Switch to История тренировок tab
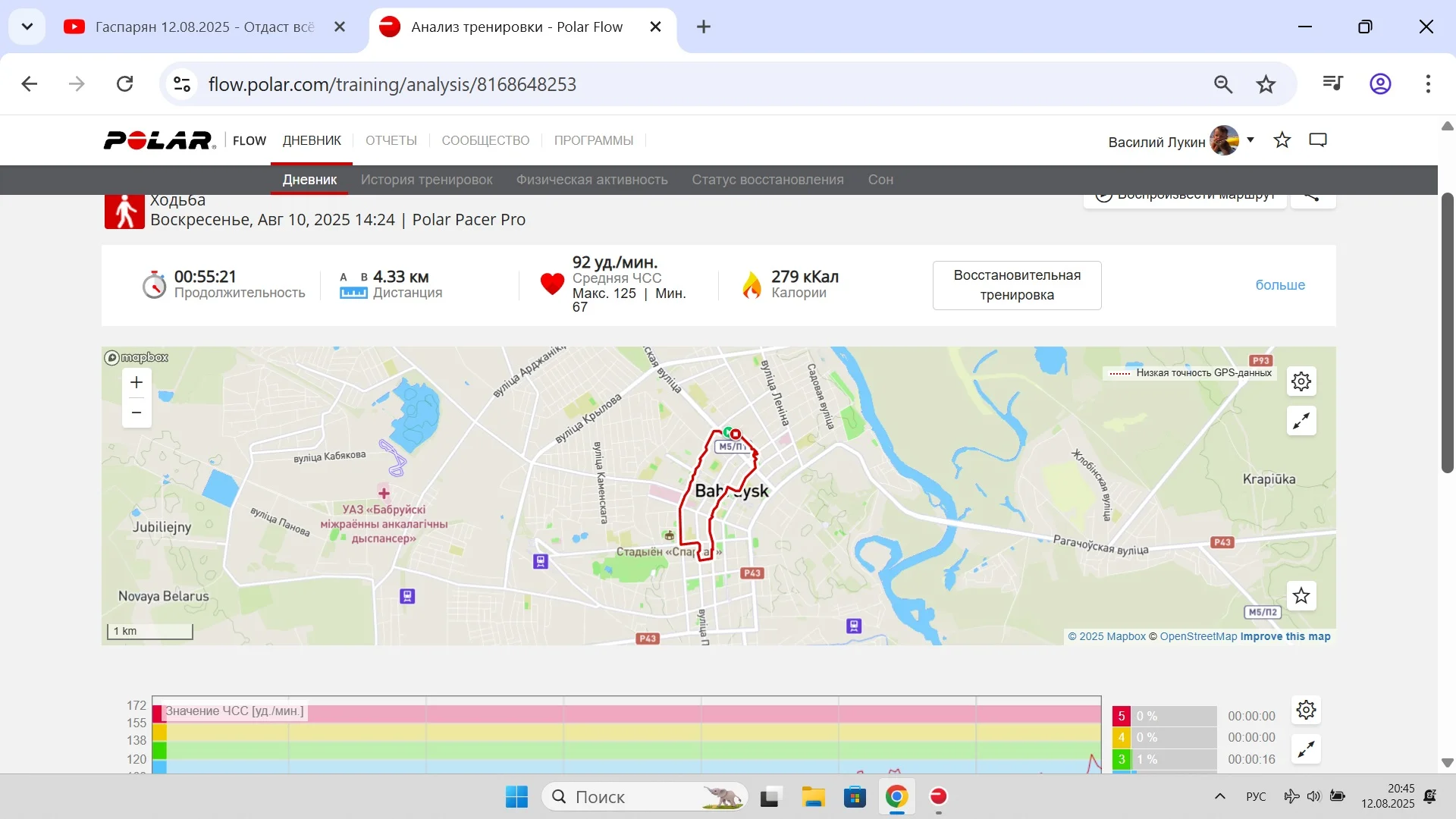Image resolution: width=1456 pixels, height=819 pixels. [x=426, y=180]
